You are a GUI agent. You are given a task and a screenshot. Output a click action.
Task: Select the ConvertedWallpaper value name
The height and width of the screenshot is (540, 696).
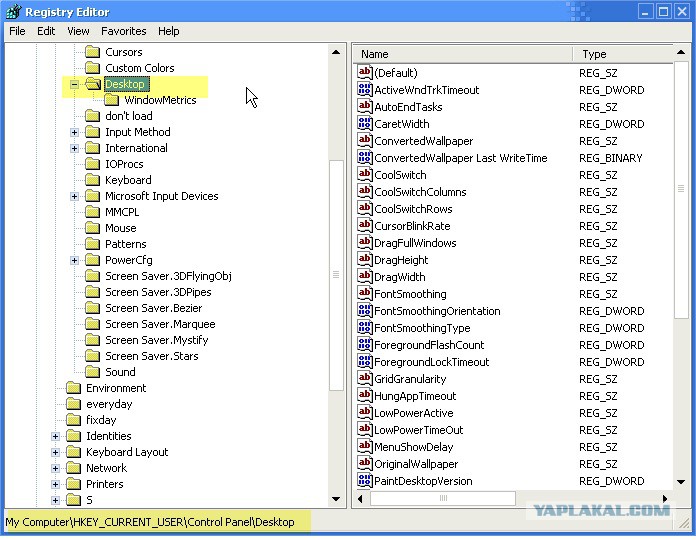pos(423,141)
